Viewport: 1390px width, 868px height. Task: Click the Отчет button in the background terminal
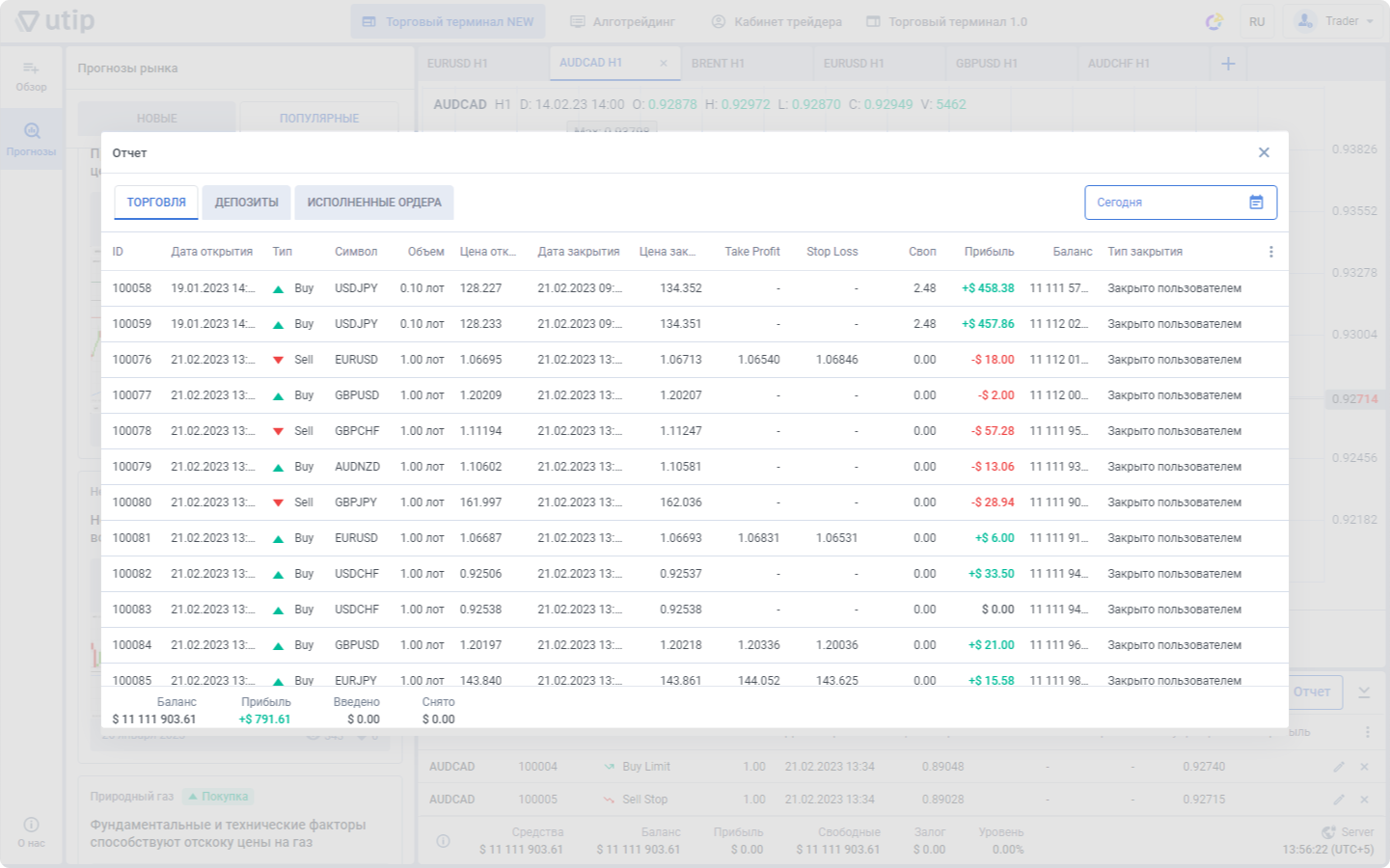tap(1312, 692)
